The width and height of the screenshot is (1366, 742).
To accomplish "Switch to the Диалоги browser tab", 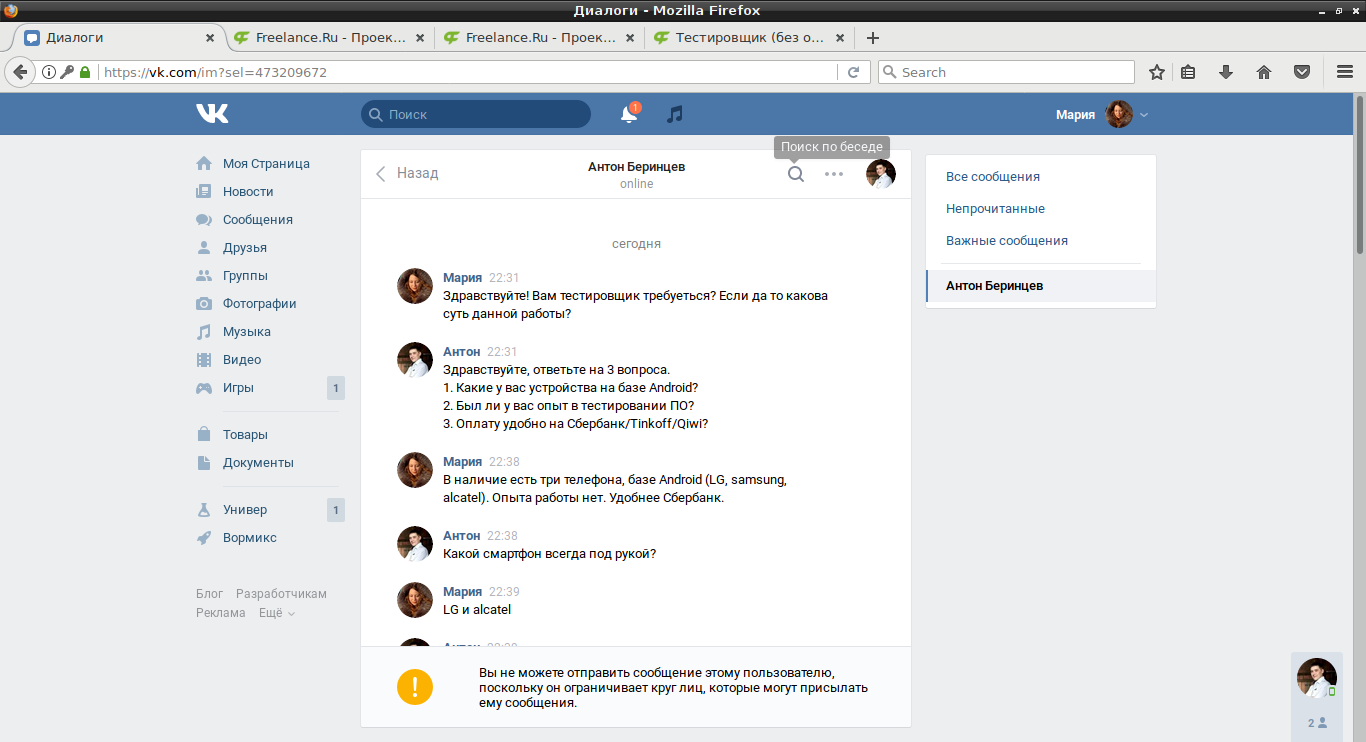I will coord(118,38).
